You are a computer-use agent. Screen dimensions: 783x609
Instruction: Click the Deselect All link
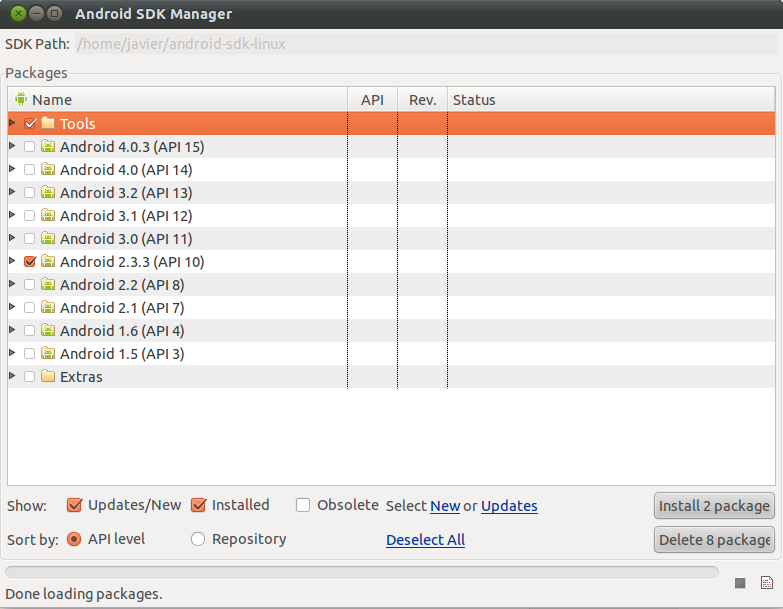tap(425, 540)
